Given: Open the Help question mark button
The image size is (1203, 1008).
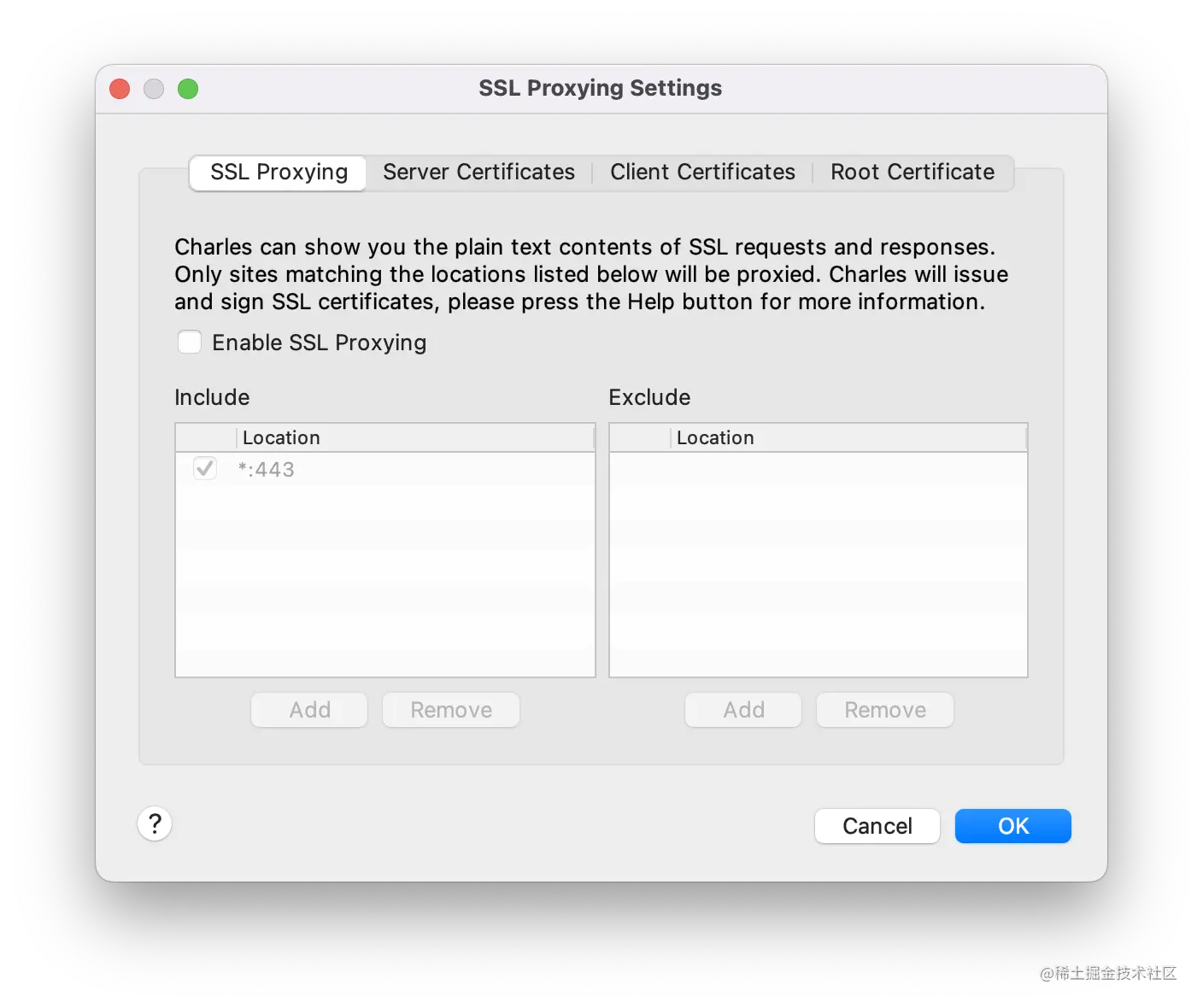Looking at the screenshot, I should [155, 824].
